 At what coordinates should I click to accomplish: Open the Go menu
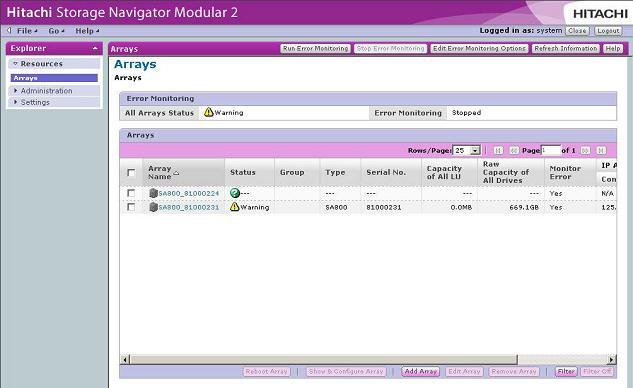[56, 31]
